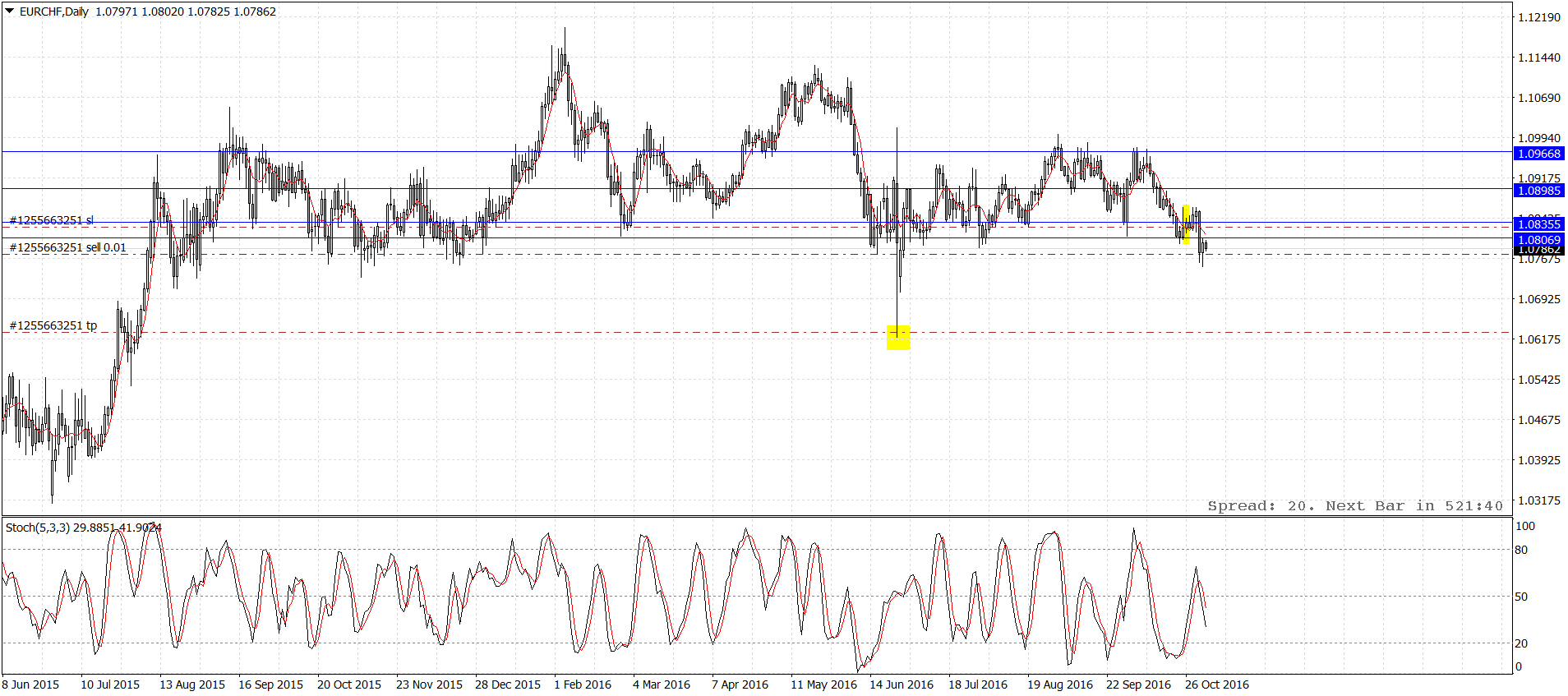
Task: Click the Stochastic scale value 50
Action: tap(1522, 597)
